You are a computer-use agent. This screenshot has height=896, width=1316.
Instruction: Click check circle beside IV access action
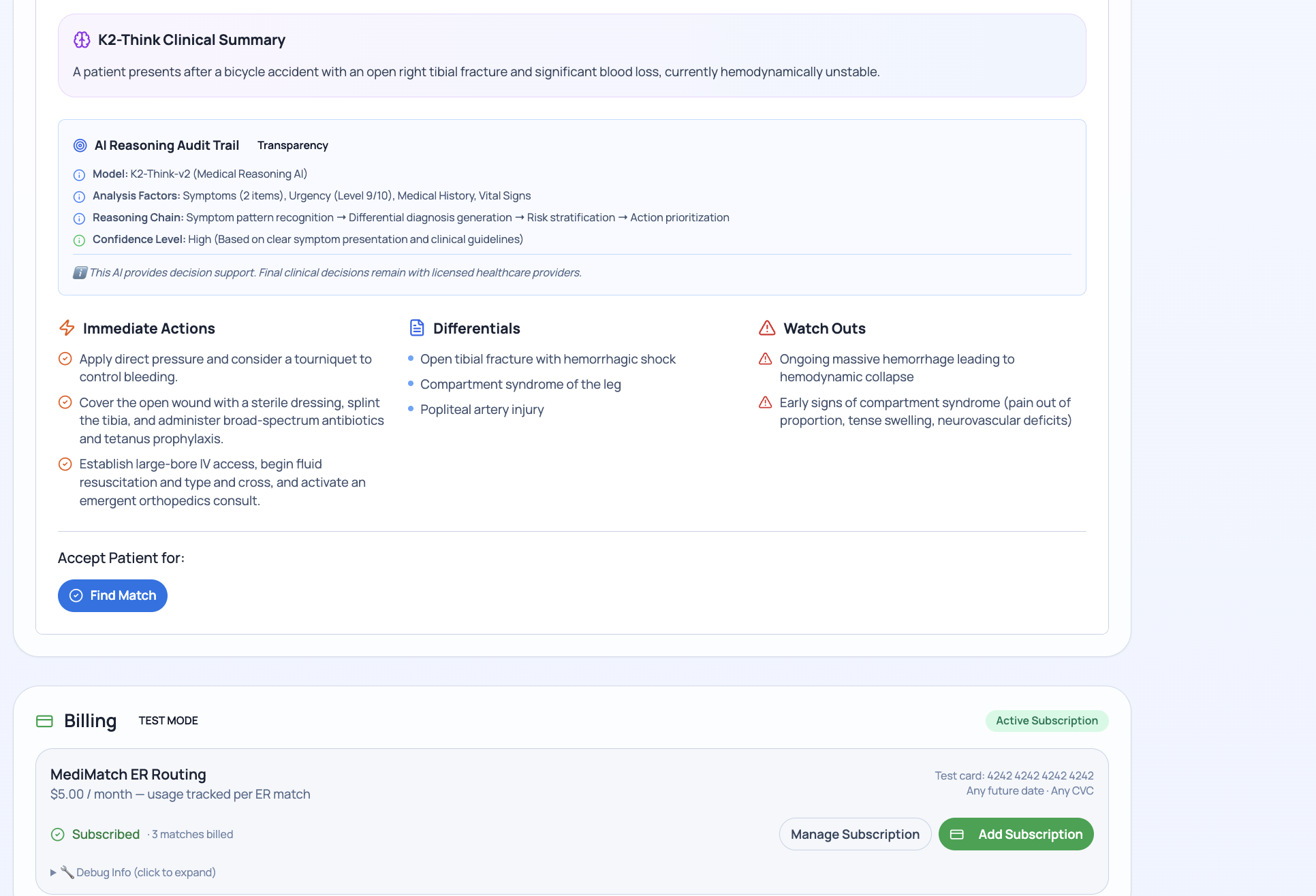(x=65, y=464)
